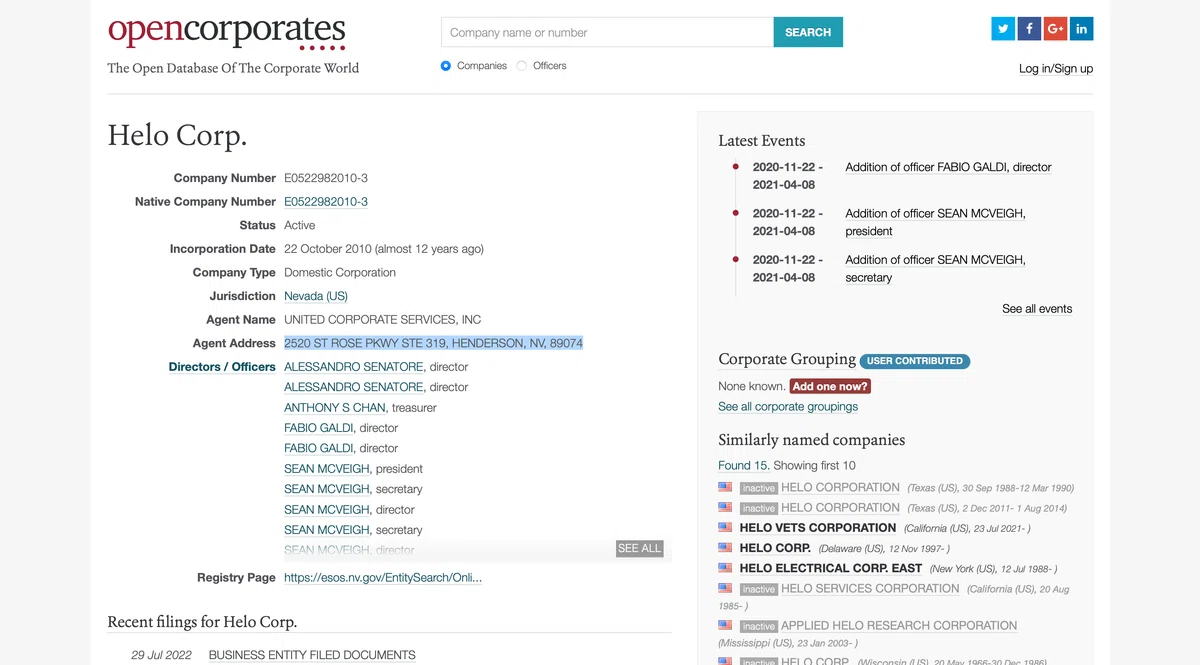
Task: Open SEAN MCVEIGH, secretary addition event
Action: pyautogui.click(x=935, y=268)
